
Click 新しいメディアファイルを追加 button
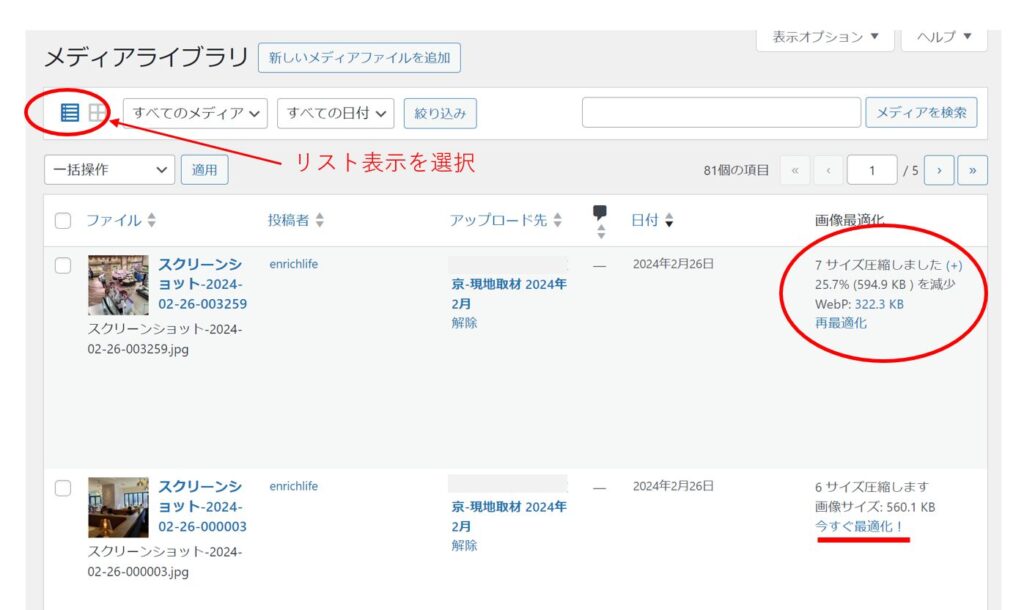[x=359, y=57]
